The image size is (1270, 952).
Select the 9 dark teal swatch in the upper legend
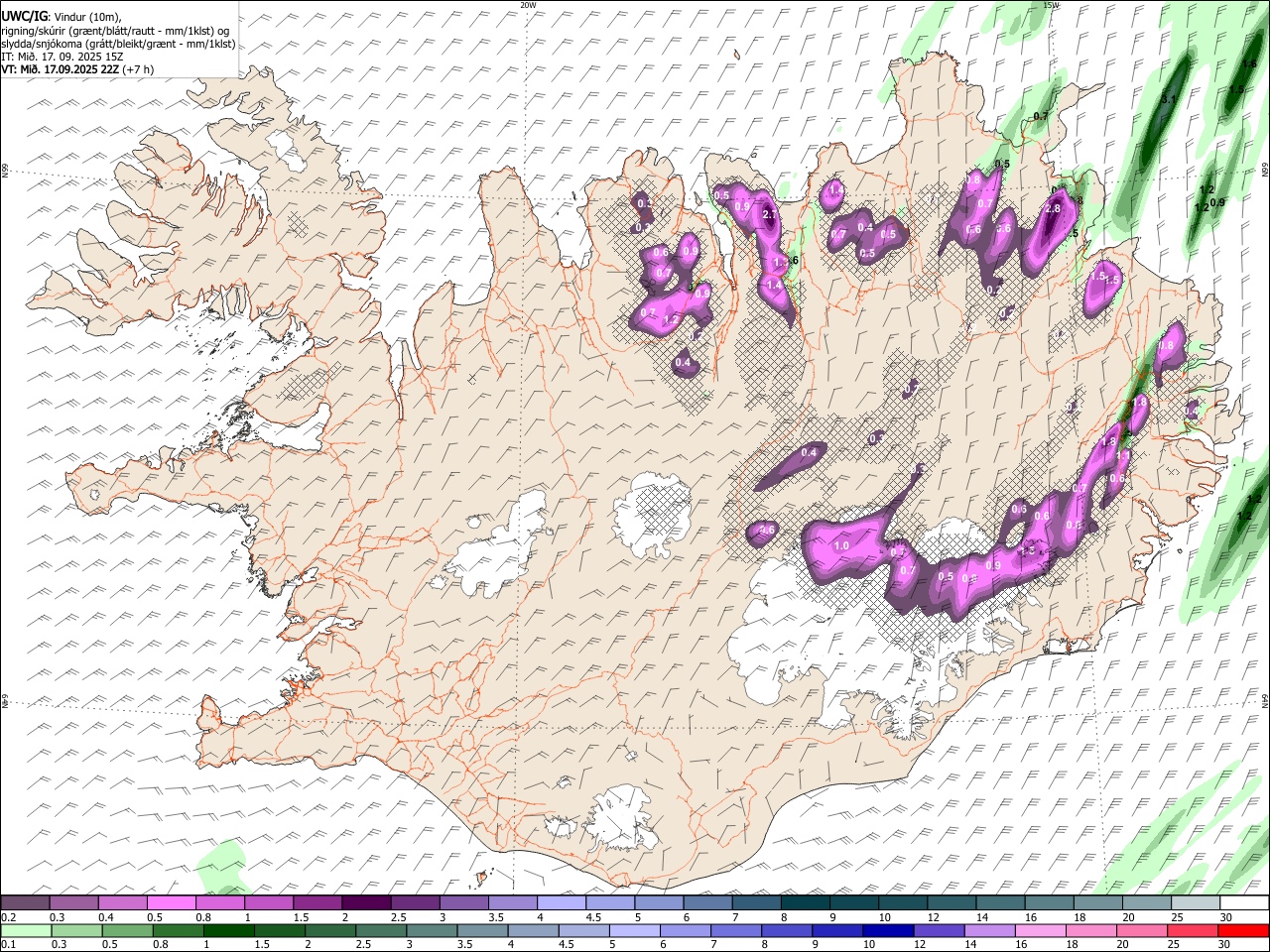coord(853,902)
